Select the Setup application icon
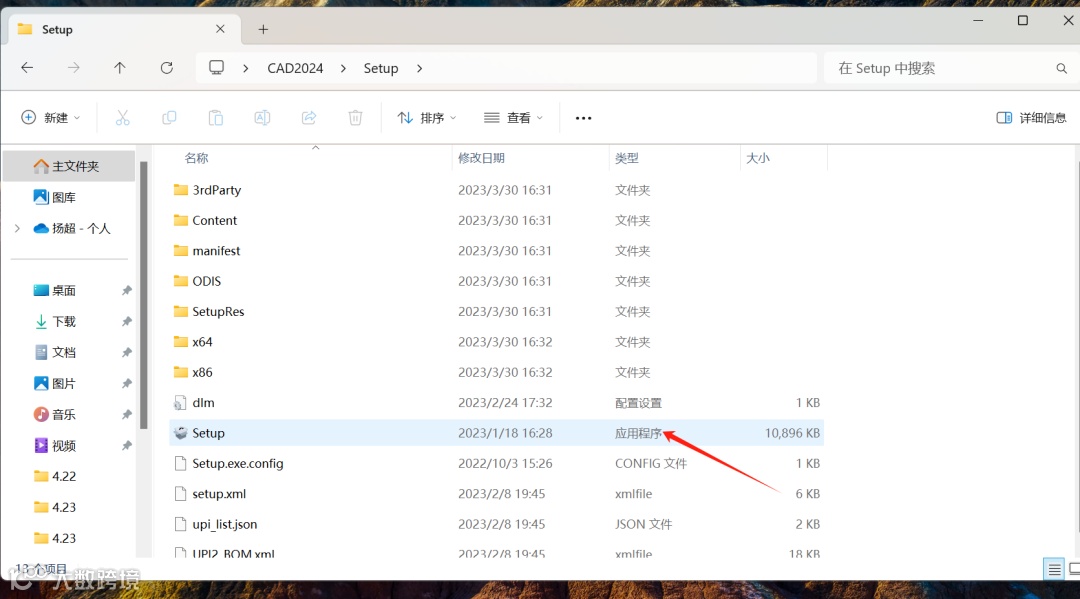1080x599 pixels. pos(180,432)
